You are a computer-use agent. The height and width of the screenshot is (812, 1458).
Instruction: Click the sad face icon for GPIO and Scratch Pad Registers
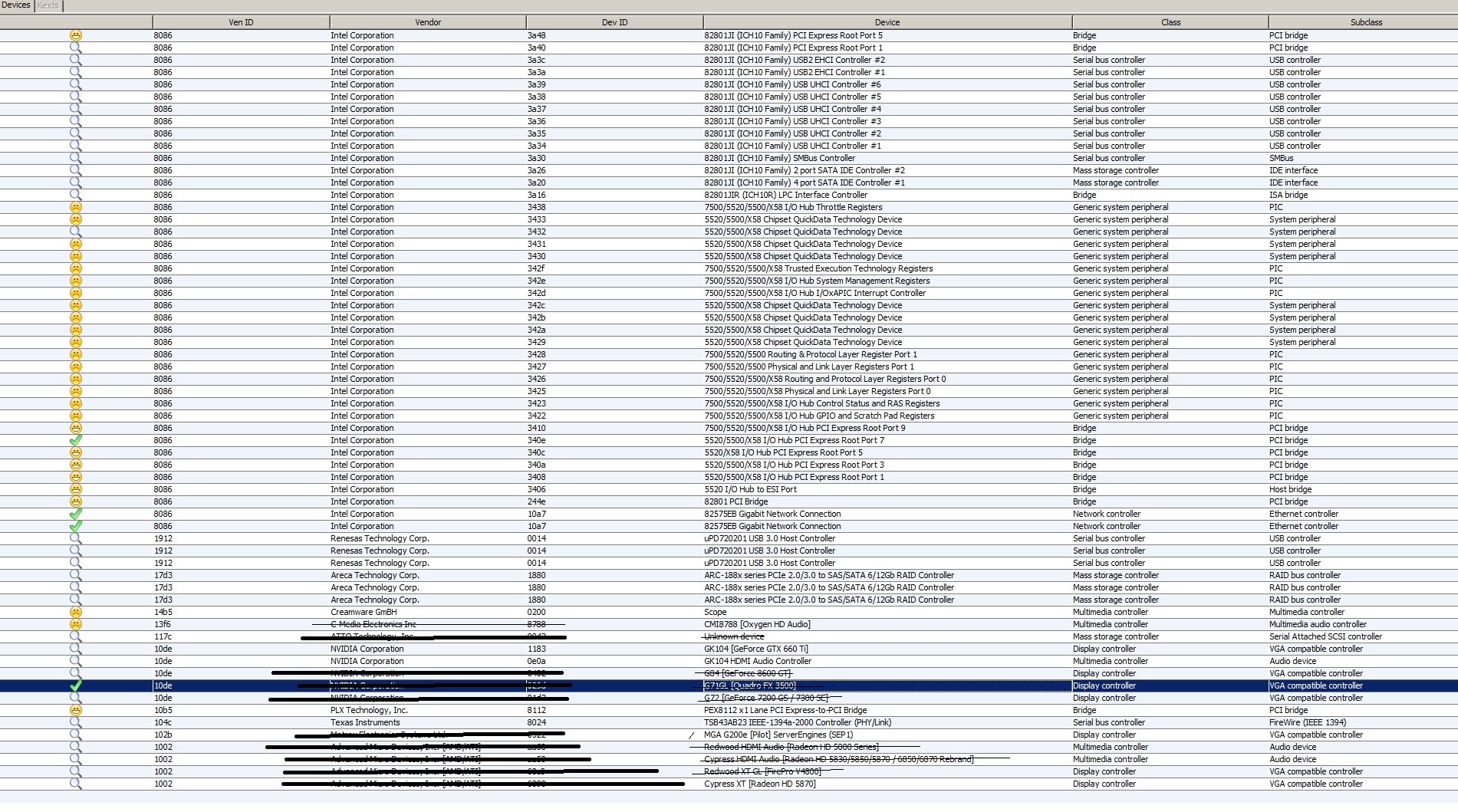76,416
